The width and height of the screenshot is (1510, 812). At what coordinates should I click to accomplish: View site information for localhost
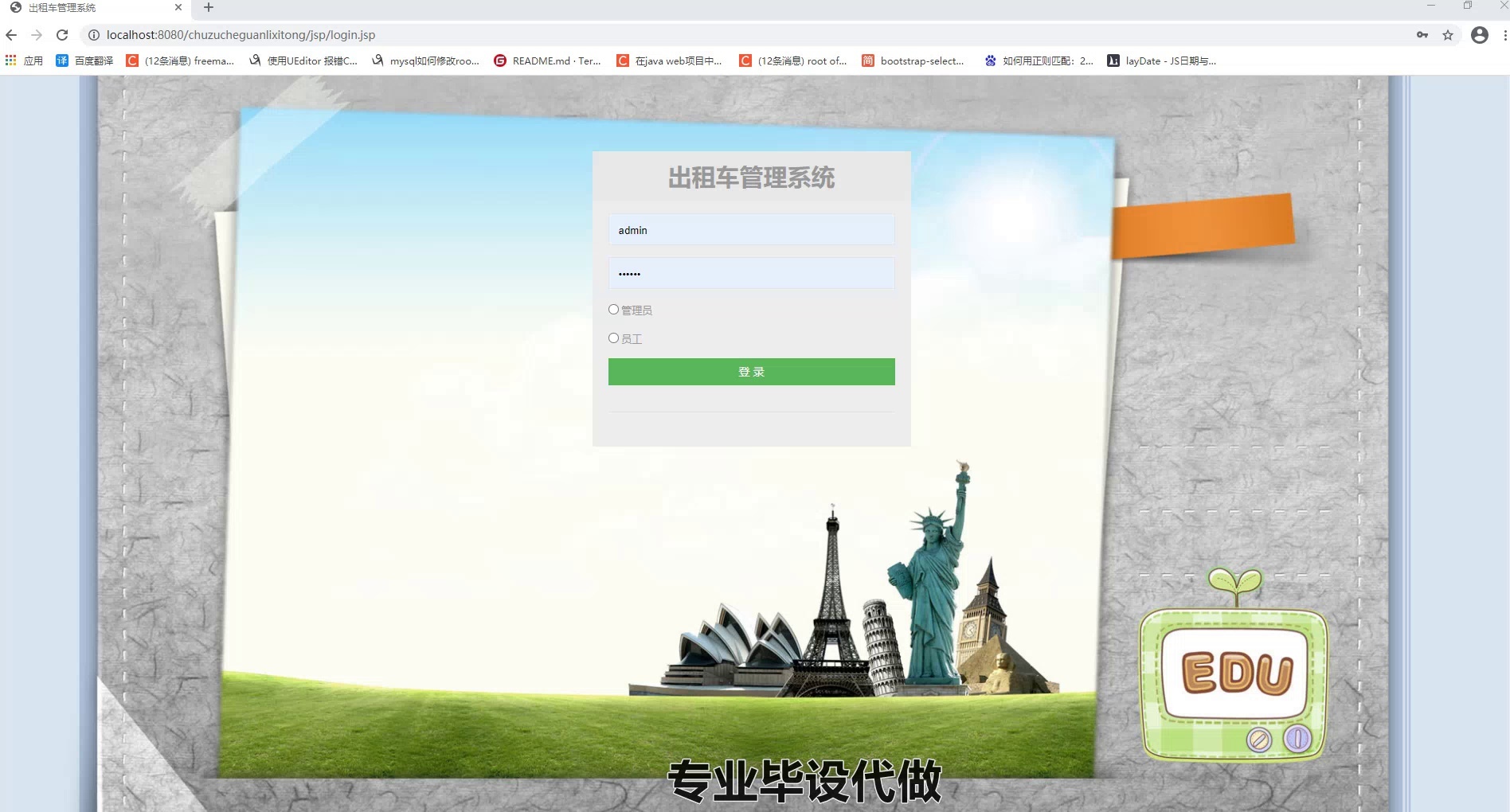click(x=93, y=35)
